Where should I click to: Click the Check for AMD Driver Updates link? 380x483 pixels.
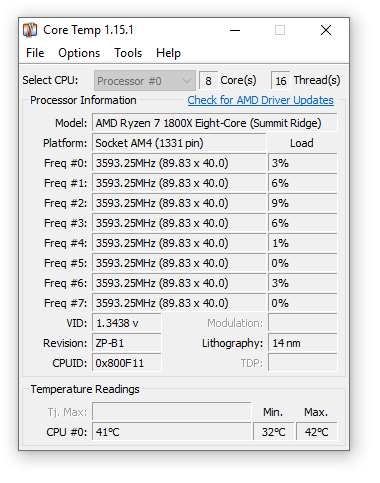point(260,100)
